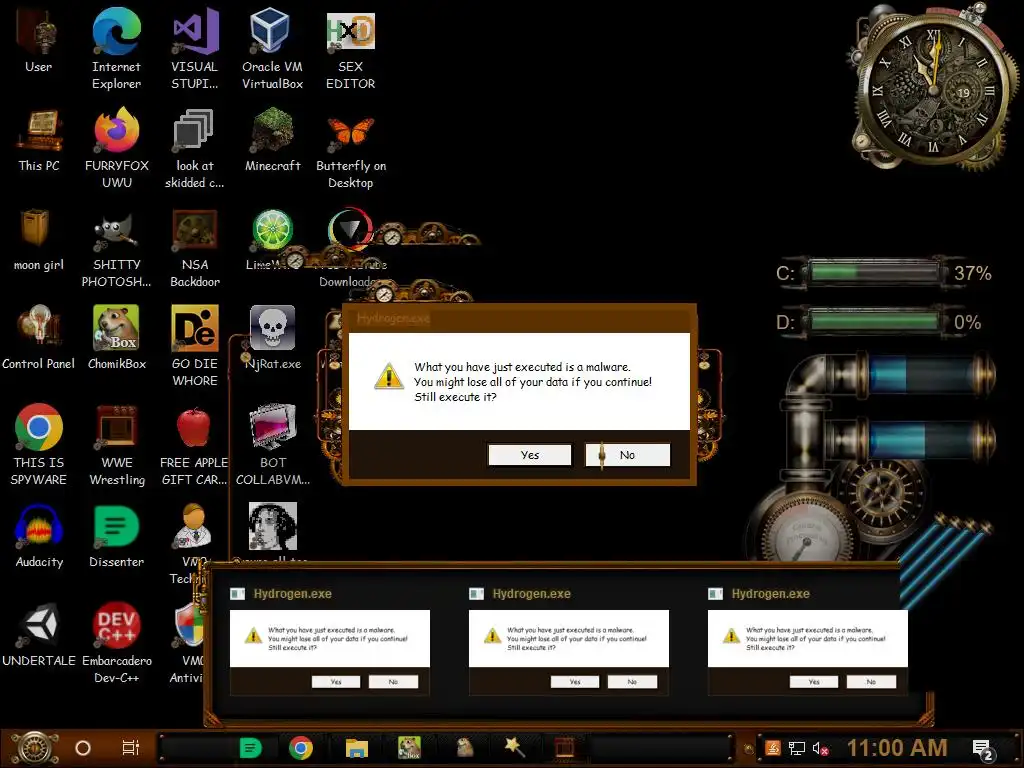Open the steampunk Start button
The image size is (1024, 768).
pyautogui.click(x=35, y=748)
